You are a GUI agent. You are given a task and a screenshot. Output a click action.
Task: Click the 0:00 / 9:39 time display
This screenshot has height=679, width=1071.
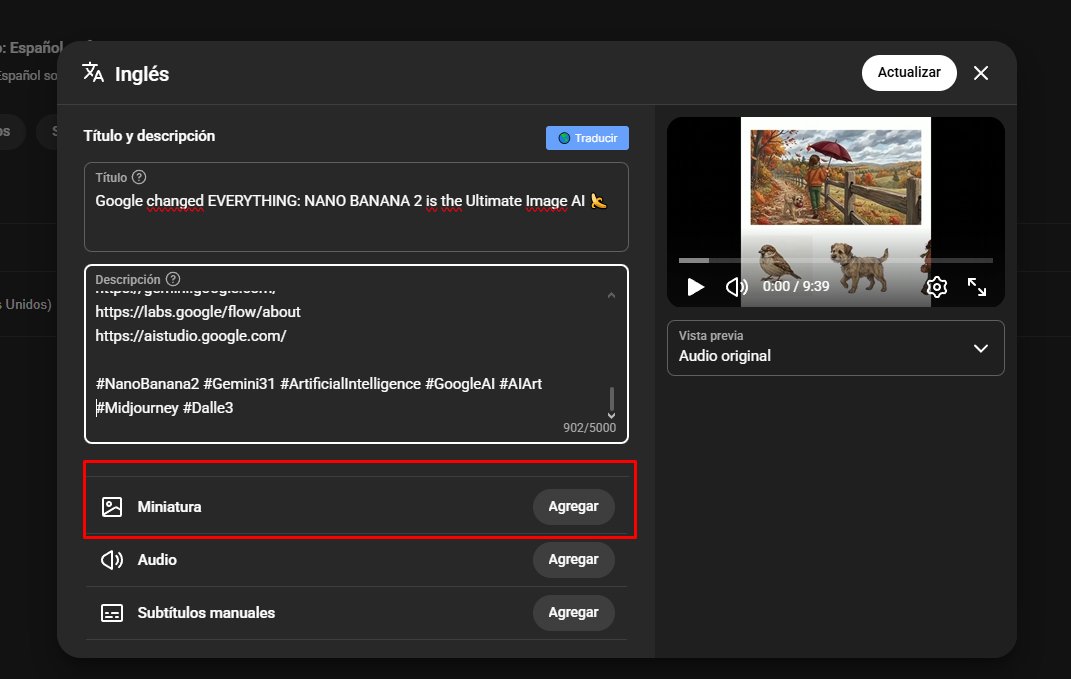pyautogui.click(x=796, y=286)
